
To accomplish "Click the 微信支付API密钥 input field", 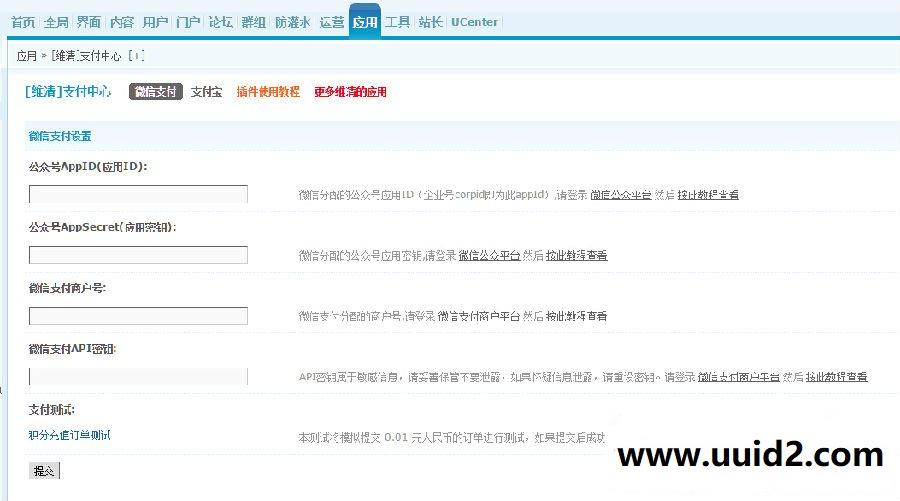I will point(138,377).
